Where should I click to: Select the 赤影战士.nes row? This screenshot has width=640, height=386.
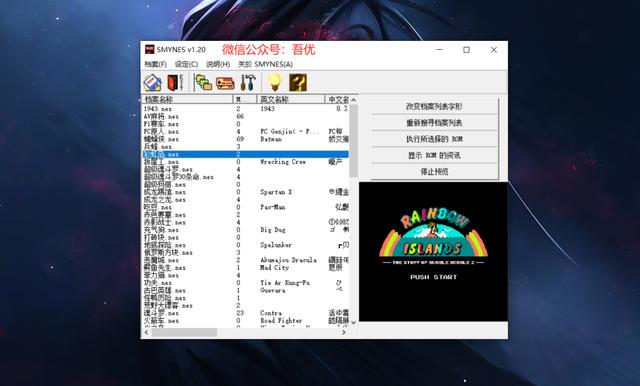[x=246, y=222]
